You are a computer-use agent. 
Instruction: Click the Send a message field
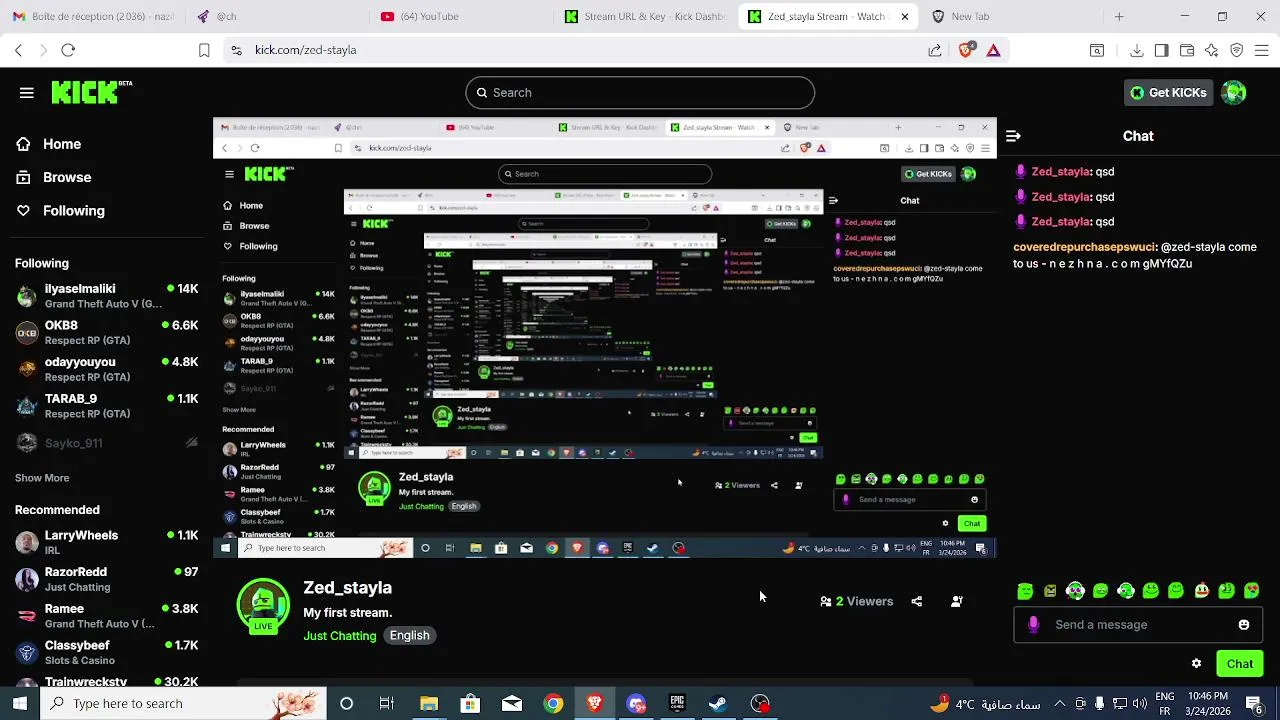[x=1137, y=625]
